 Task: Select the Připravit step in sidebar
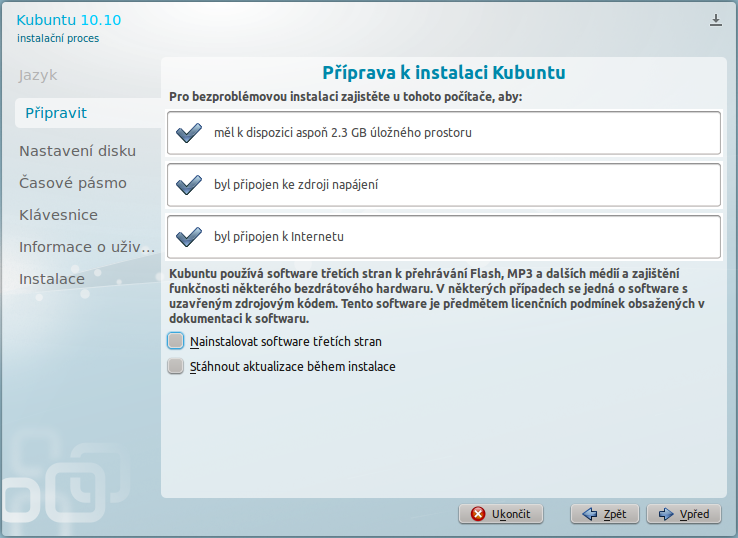click(88, 113)
